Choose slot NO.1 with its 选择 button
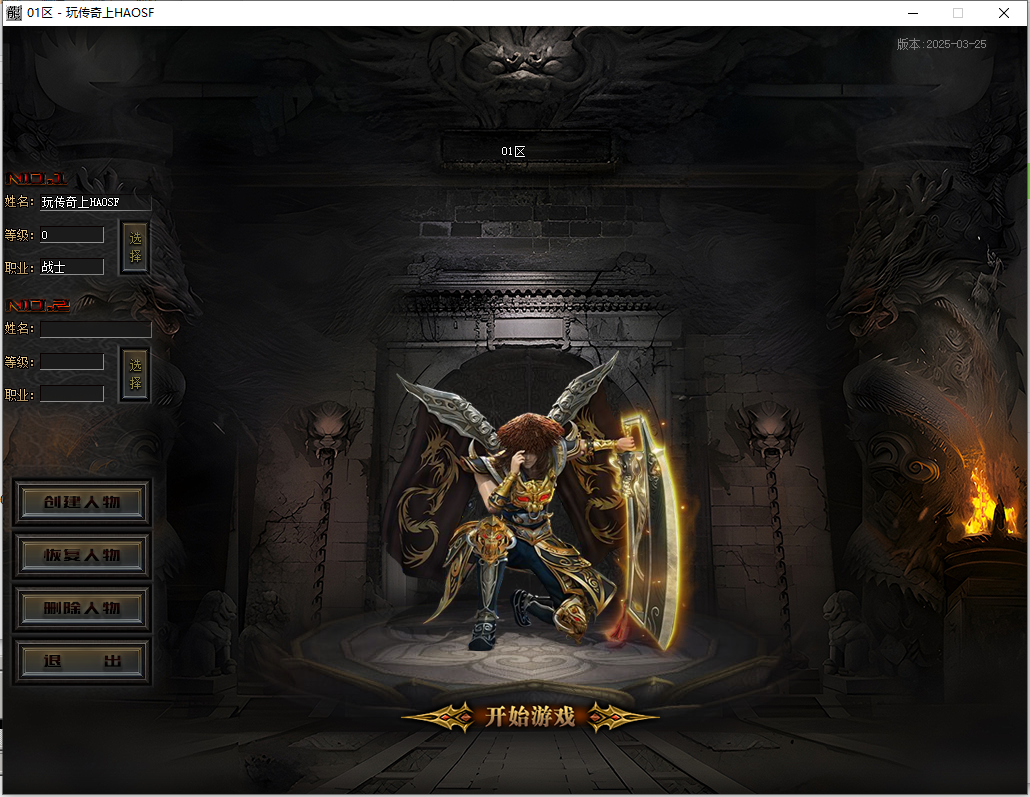 click(135, 248)
